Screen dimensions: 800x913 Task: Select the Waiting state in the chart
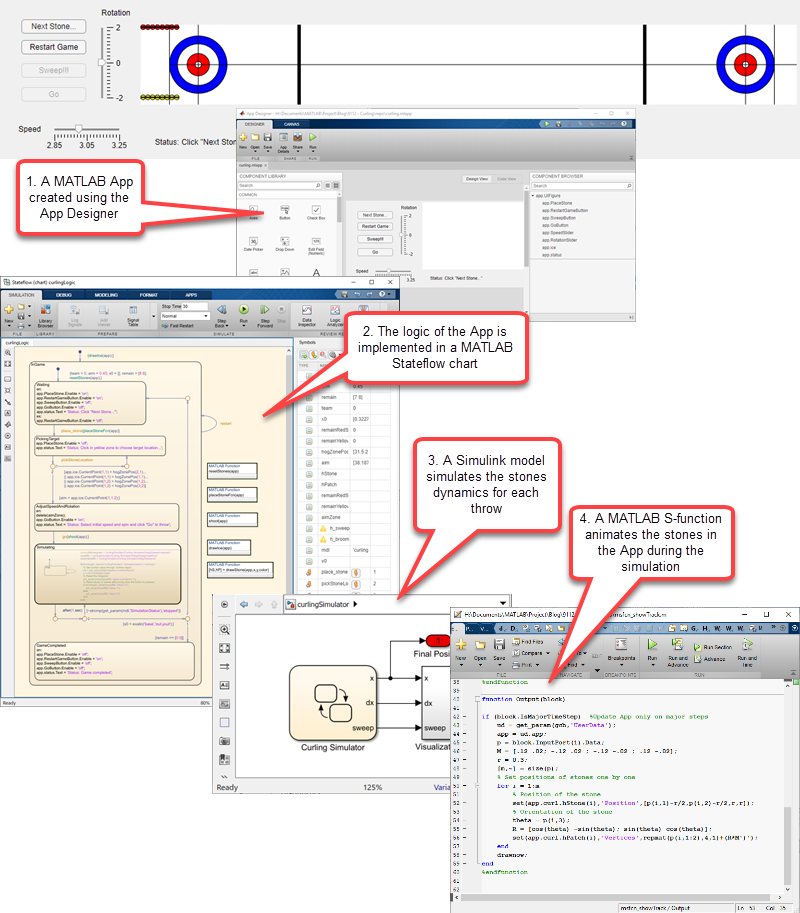(x=90, y=403)
